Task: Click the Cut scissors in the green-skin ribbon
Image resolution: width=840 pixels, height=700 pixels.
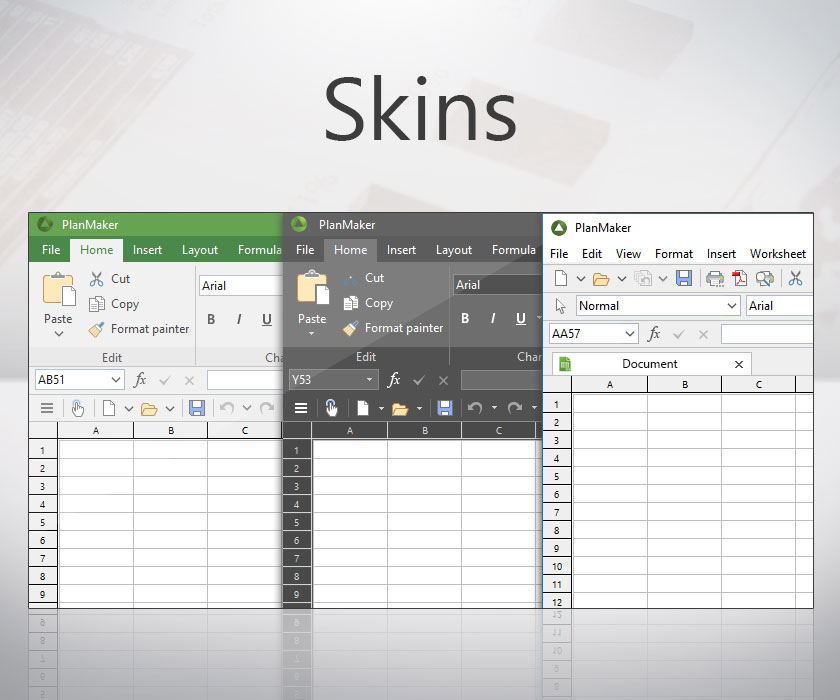Action: (x=97, y=279)
